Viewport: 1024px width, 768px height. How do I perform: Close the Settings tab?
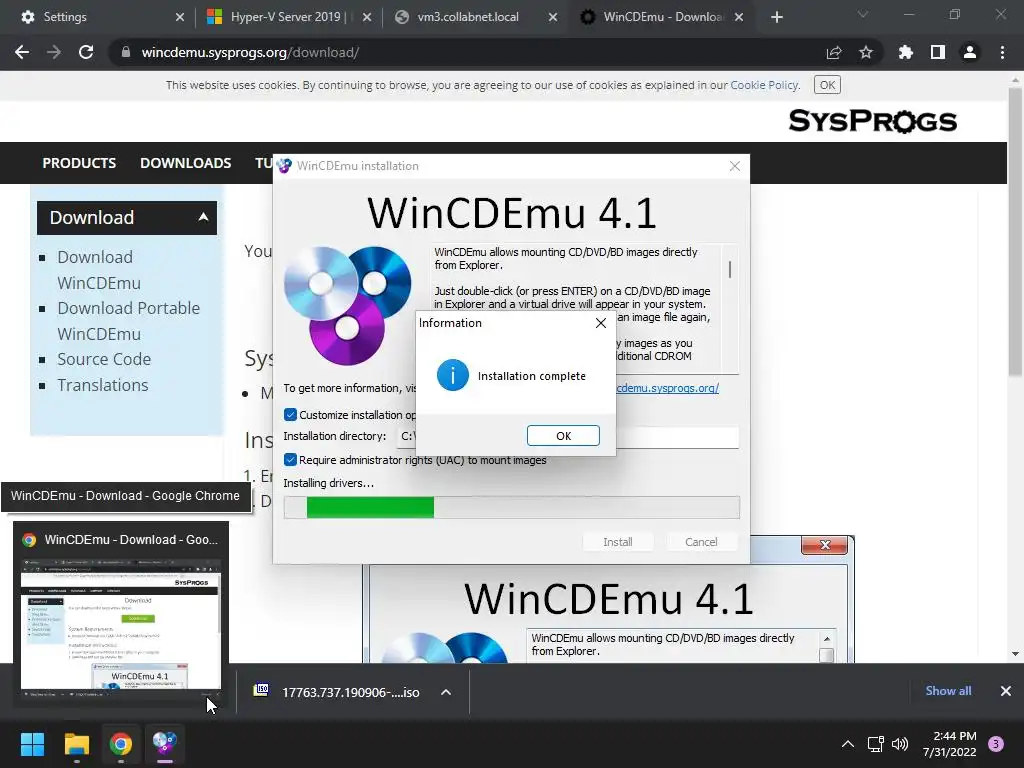[180, 17]
